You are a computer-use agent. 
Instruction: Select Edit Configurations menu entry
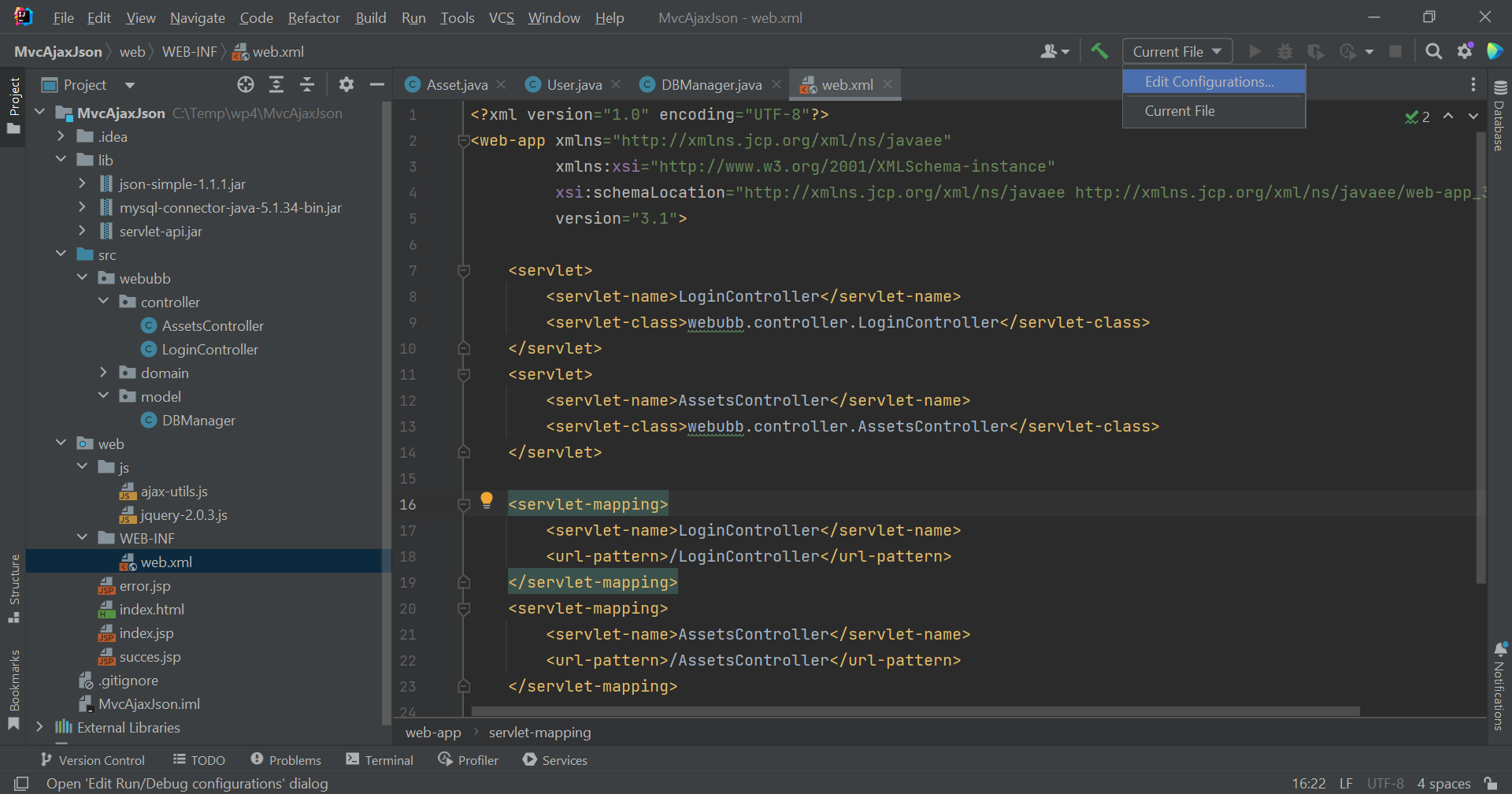click(1209, 82)
